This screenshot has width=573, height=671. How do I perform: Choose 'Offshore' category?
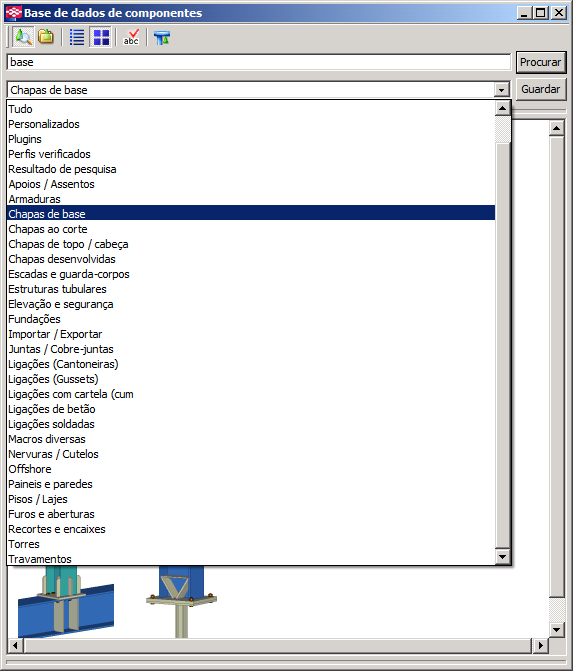251,469
